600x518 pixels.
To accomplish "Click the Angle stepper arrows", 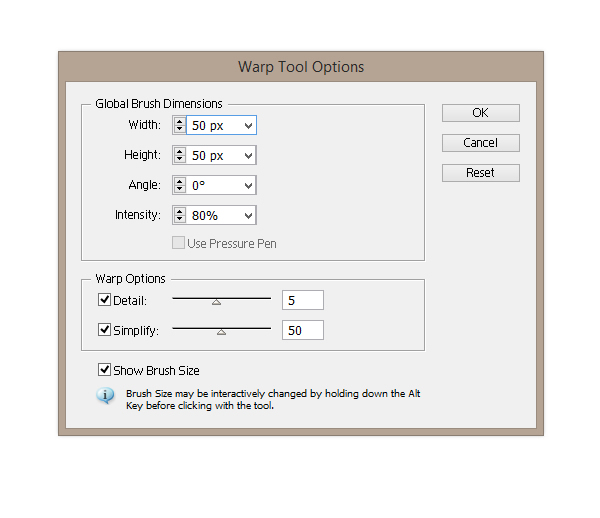I will point(180,185).
